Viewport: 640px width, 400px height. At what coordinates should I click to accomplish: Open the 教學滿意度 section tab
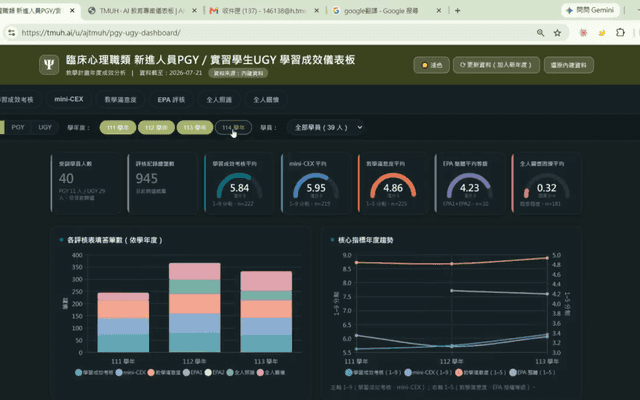point(120,99)
